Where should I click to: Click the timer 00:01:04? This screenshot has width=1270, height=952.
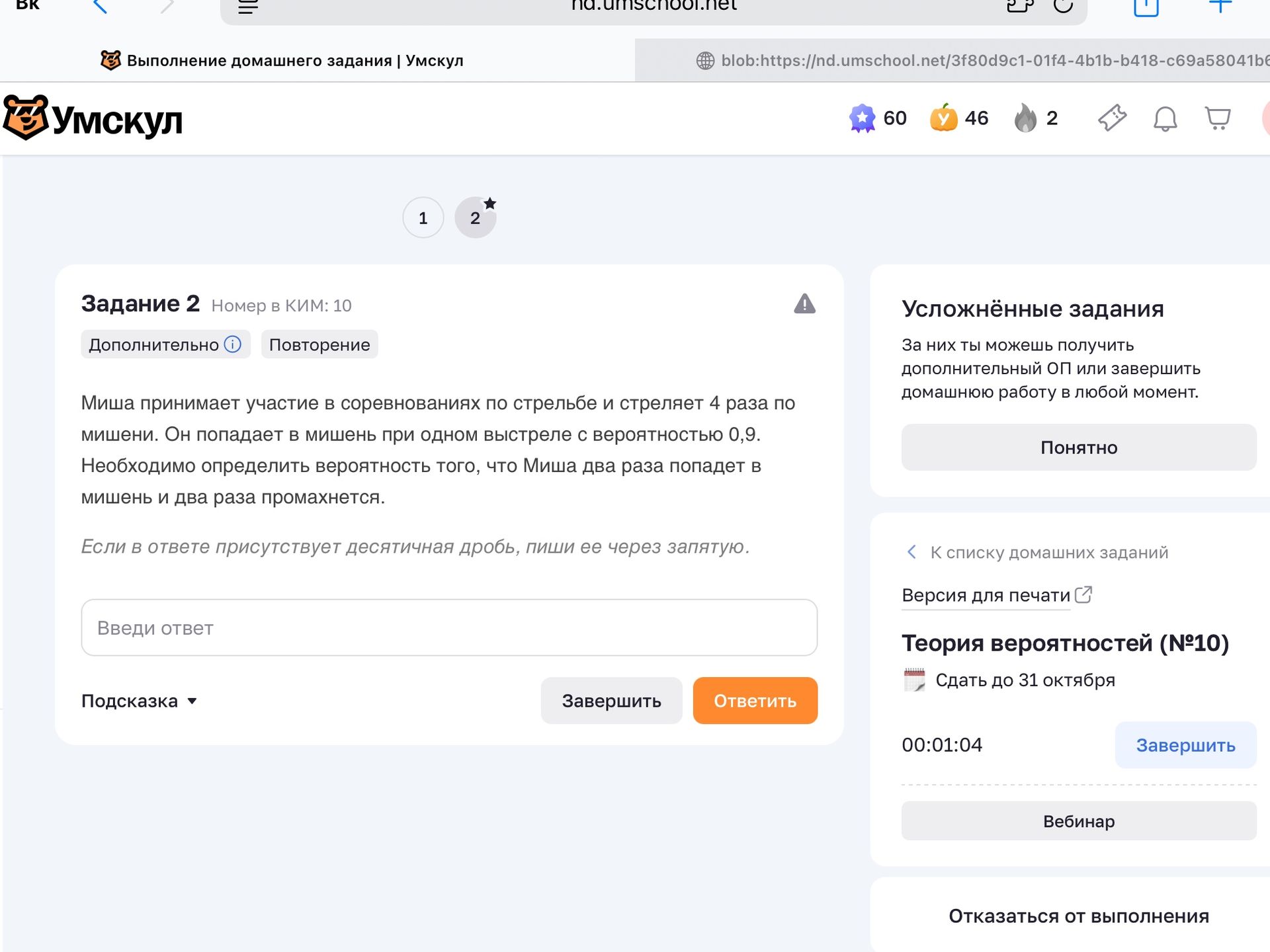942,745
